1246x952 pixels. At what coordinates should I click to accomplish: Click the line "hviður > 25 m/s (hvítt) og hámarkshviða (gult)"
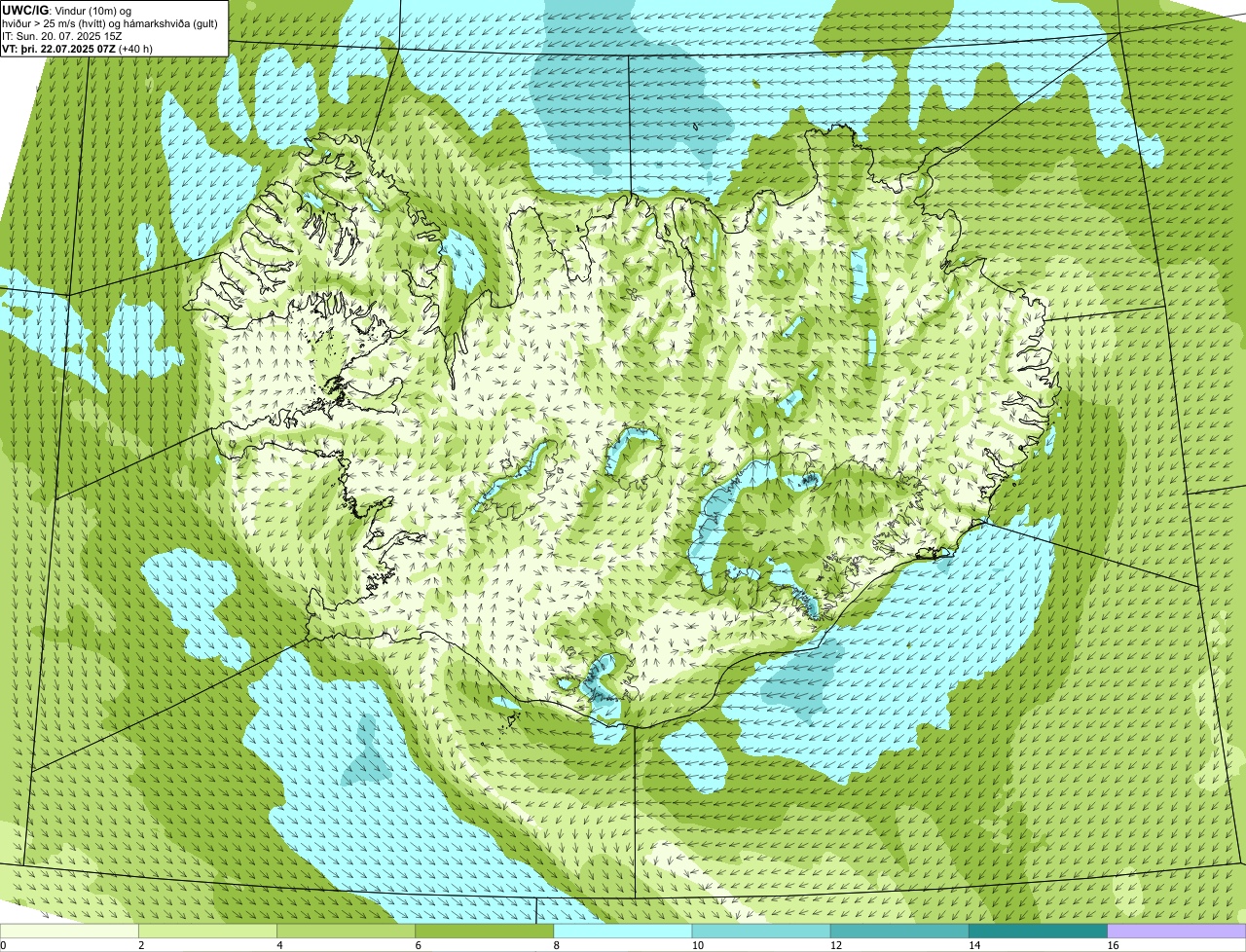(x=111, y=22)
